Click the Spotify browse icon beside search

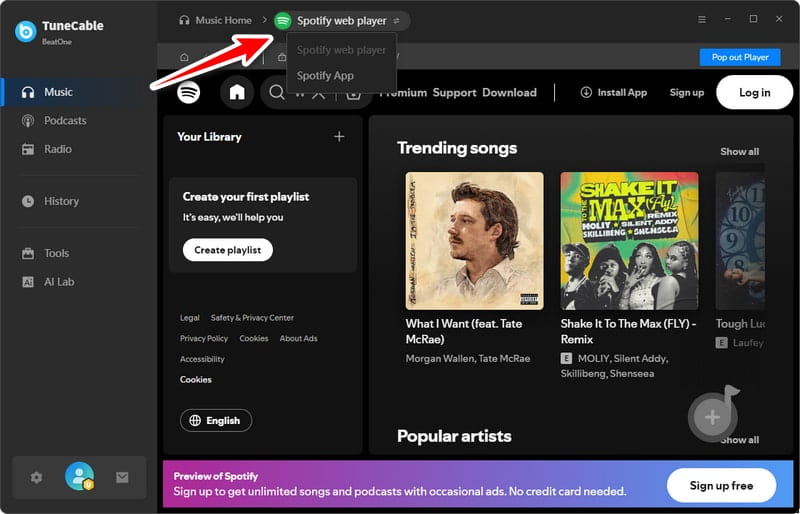coord(354,93)
